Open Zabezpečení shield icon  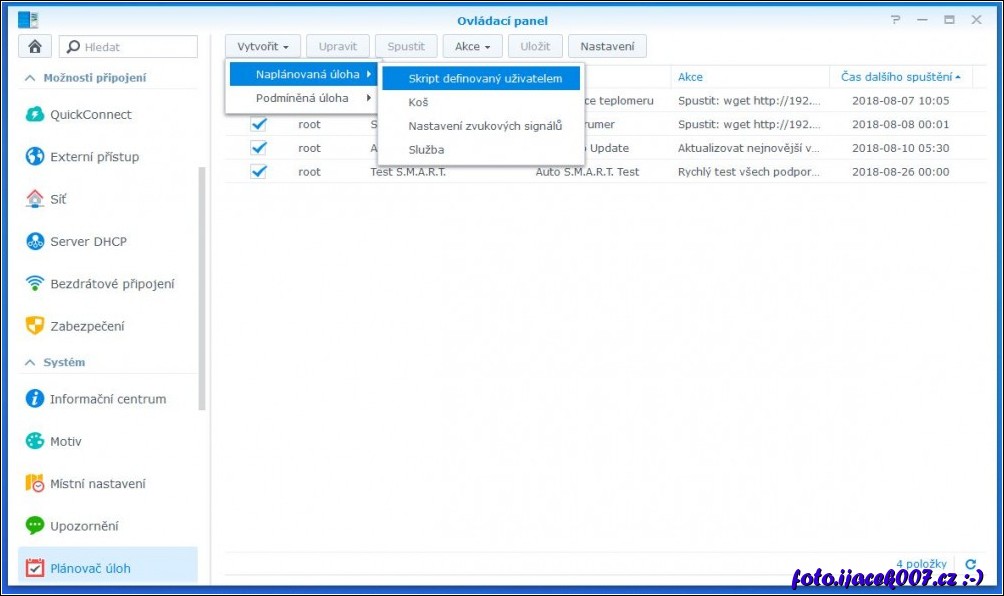[35, 326]
